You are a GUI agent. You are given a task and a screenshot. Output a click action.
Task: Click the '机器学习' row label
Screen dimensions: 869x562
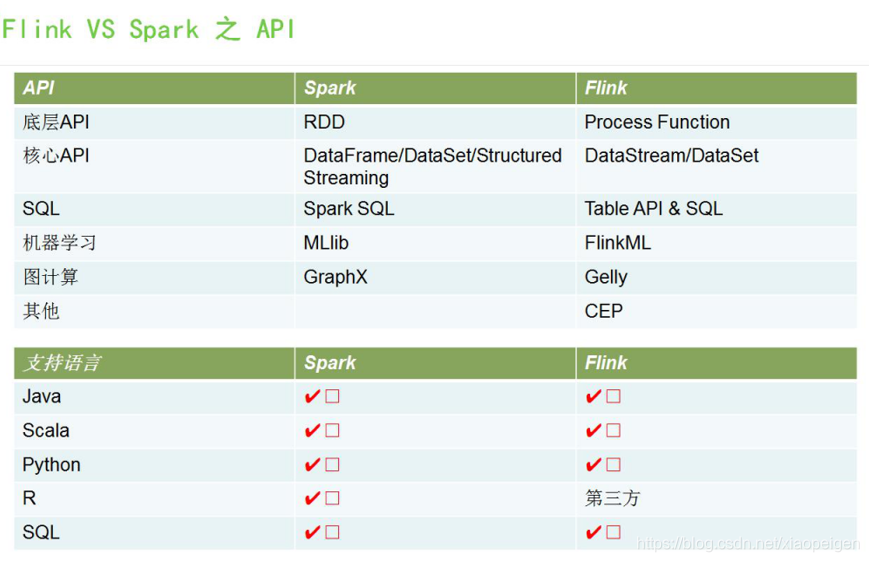(x=60, y=243)
